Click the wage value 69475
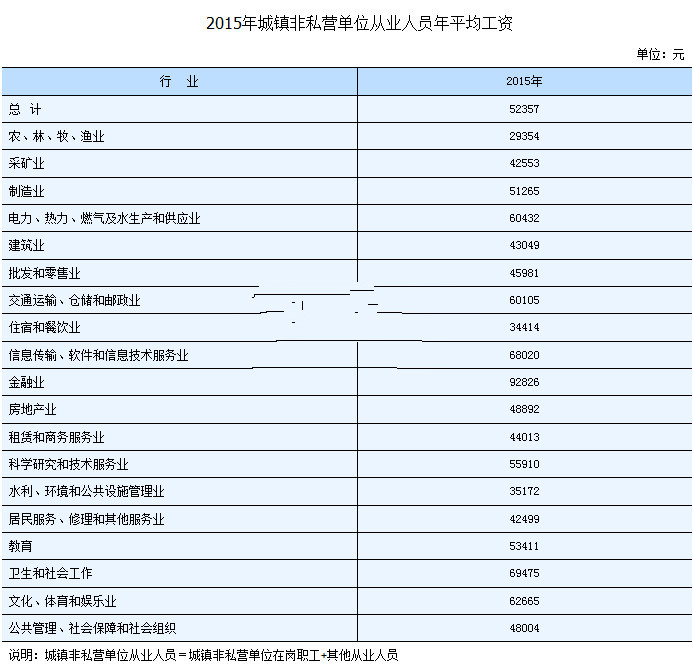 (x=524, y=574)
